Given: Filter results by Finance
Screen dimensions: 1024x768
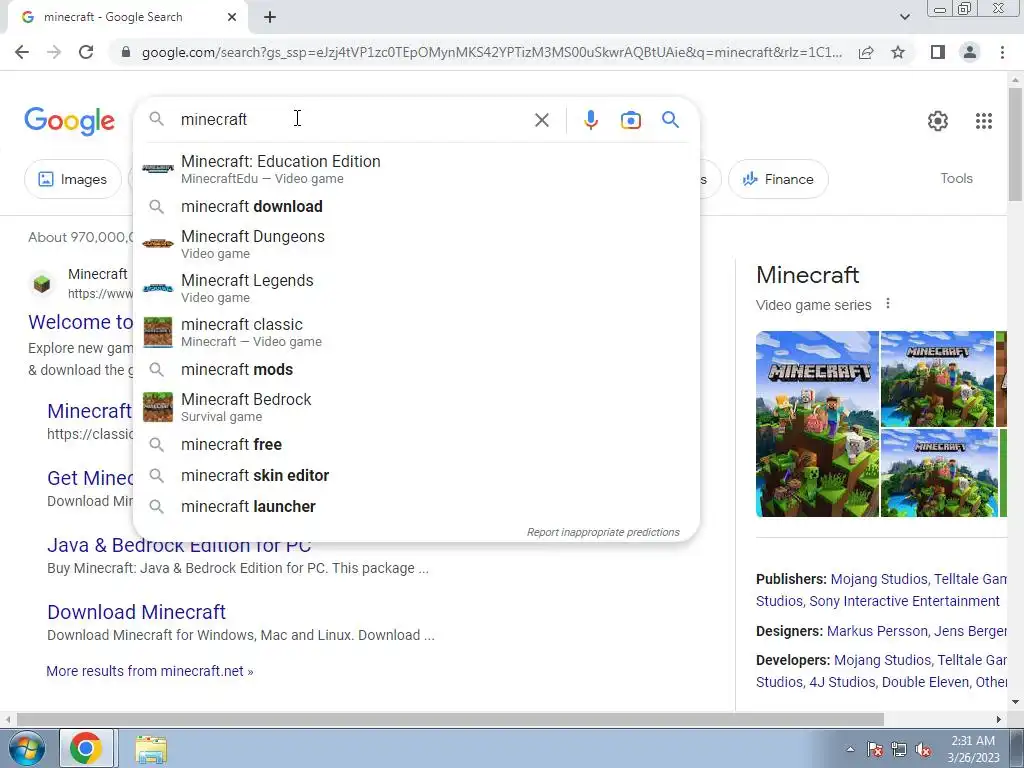Looking at the screenshot, I should (x=778, y=179).
